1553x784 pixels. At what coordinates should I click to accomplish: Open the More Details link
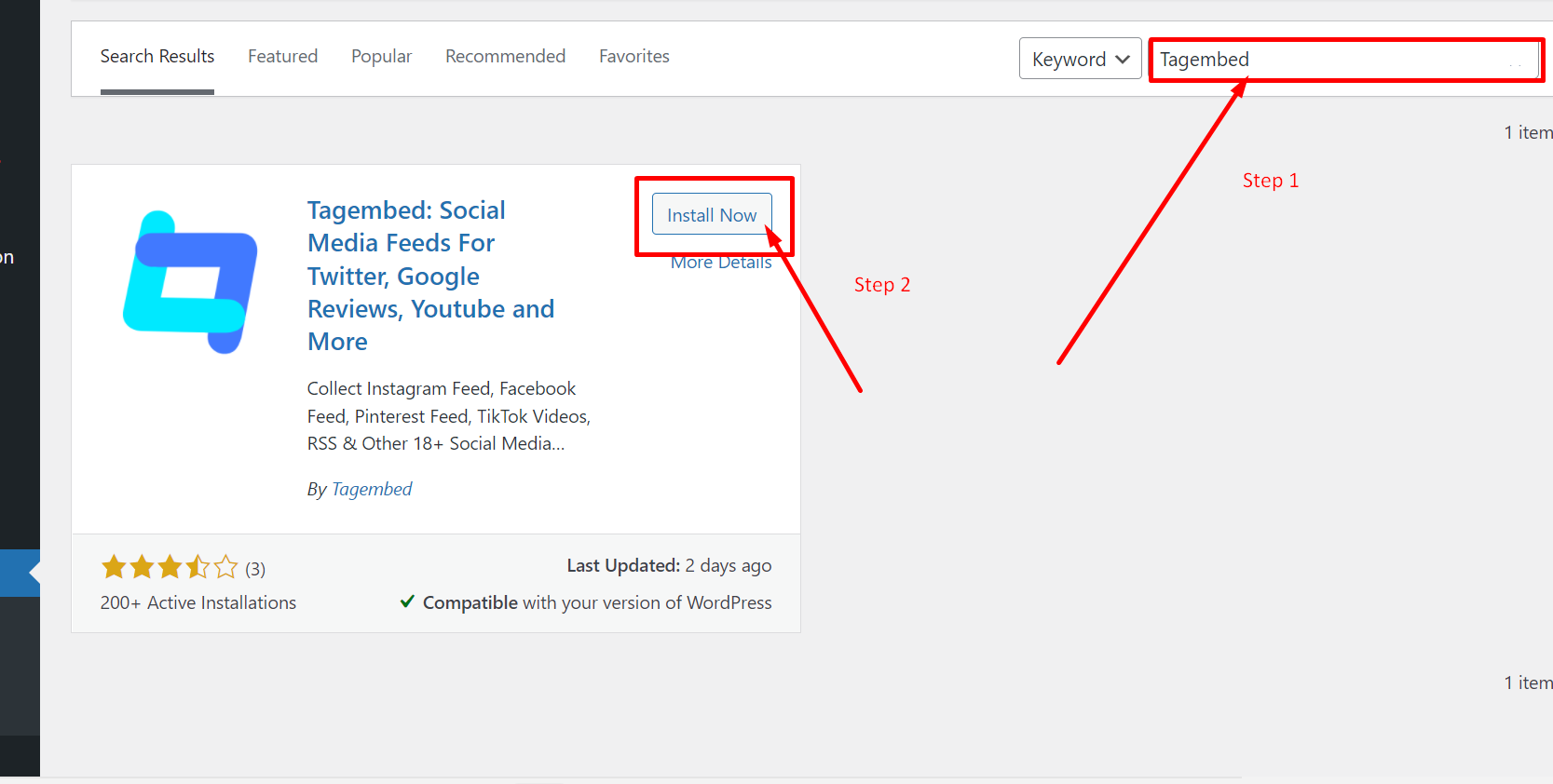(x=720, y=264)
